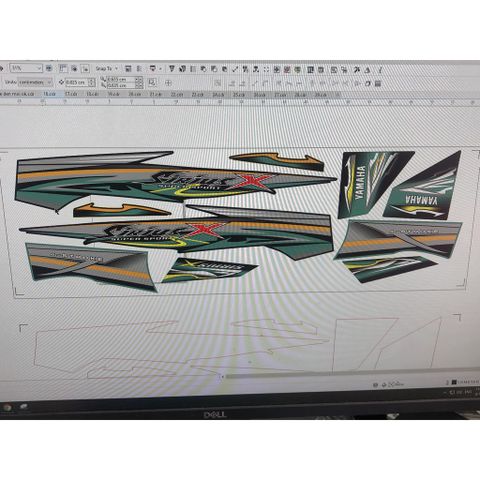Open the application launcher dropdown arrow
This screenshot has height=480, width=480.
(x=160, y=69)
